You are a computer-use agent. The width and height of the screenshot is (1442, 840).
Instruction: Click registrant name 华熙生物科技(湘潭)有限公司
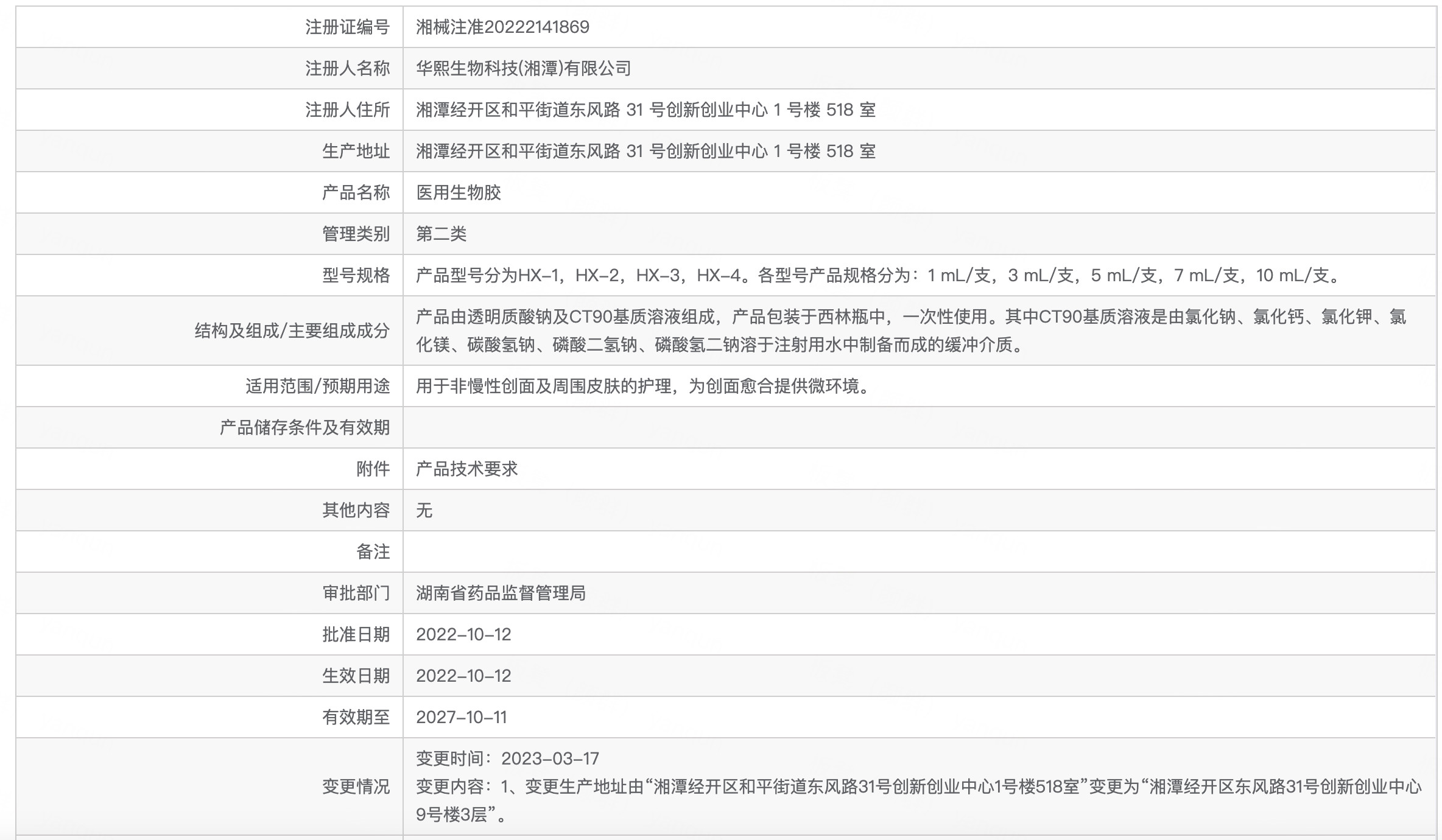tap(524, 68)
